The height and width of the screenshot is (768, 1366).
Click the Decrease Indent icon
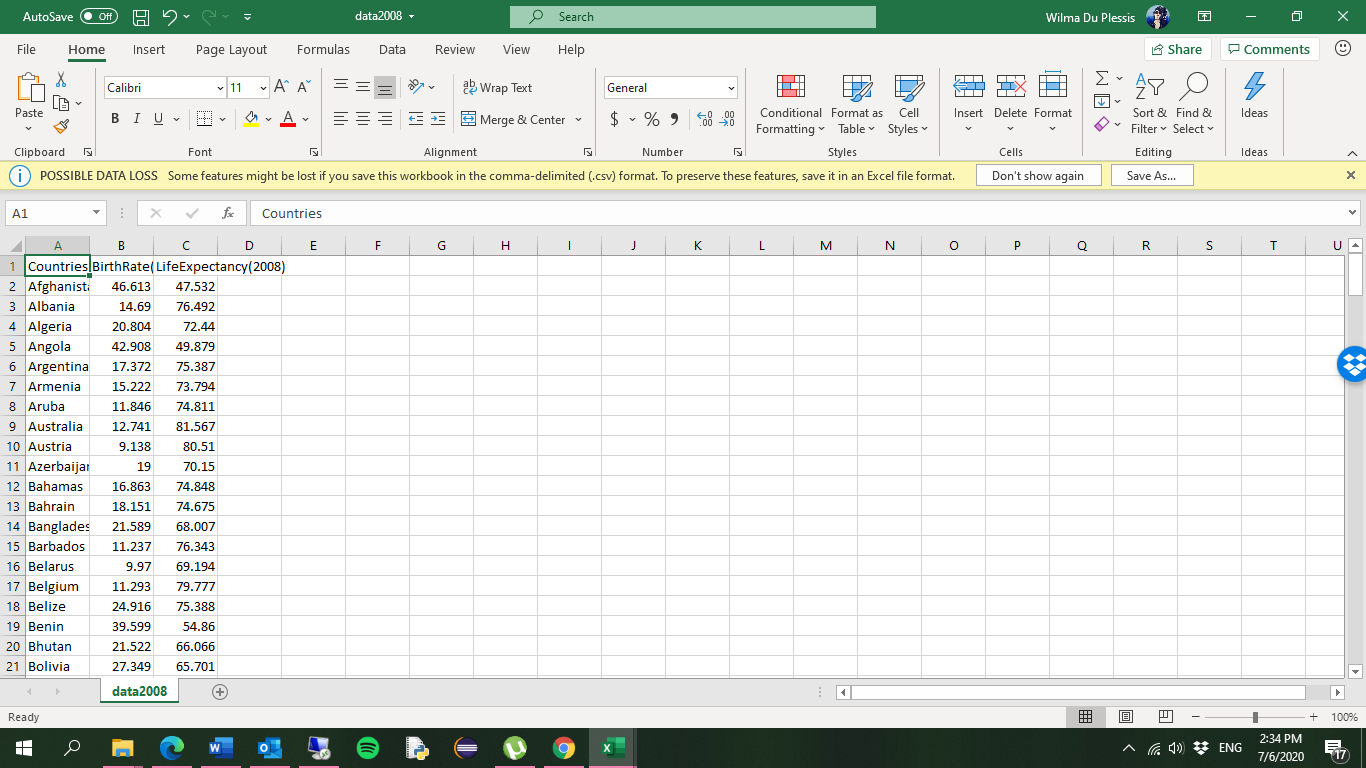(x=416, y=119)
